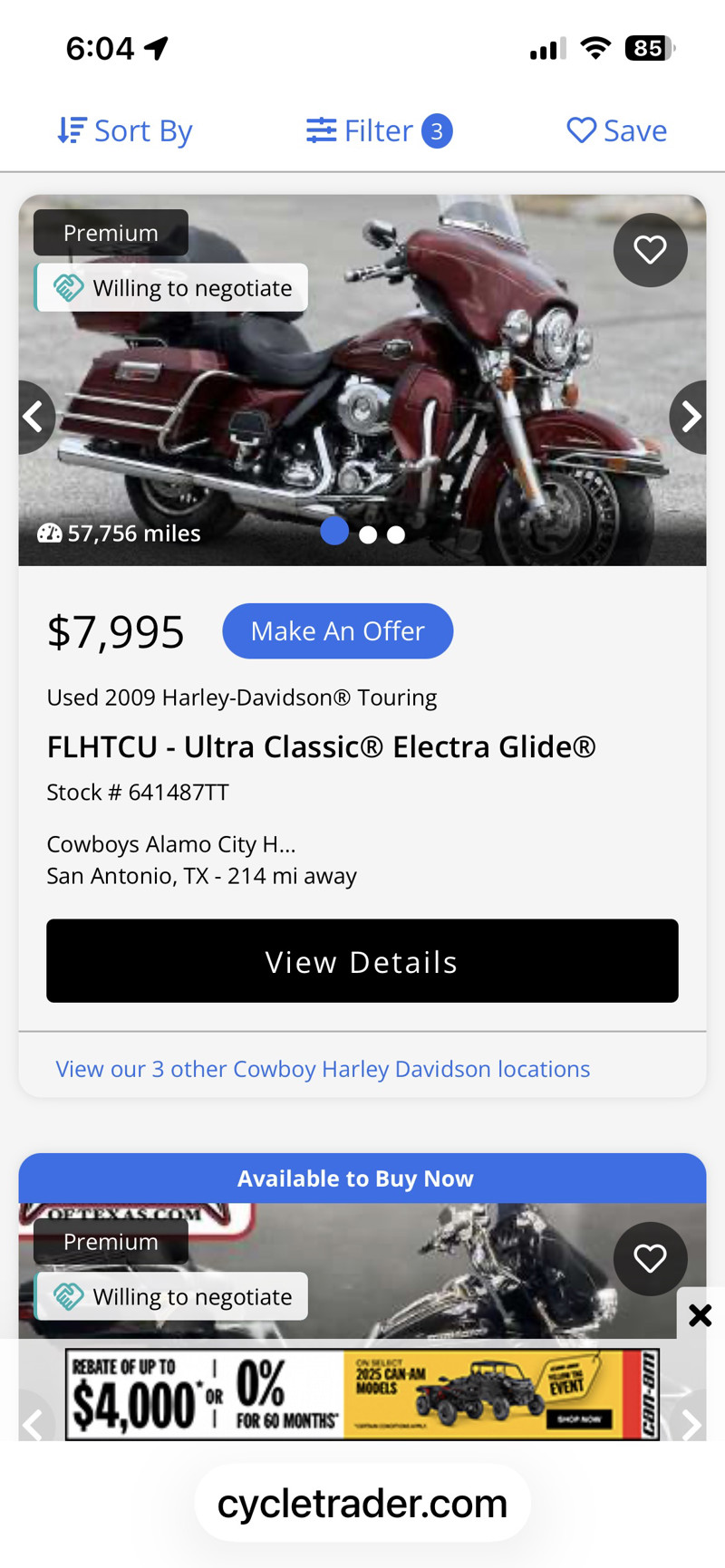
Task: Tap the Willing to negotiate handshake icon
Action: pos(69,288)
